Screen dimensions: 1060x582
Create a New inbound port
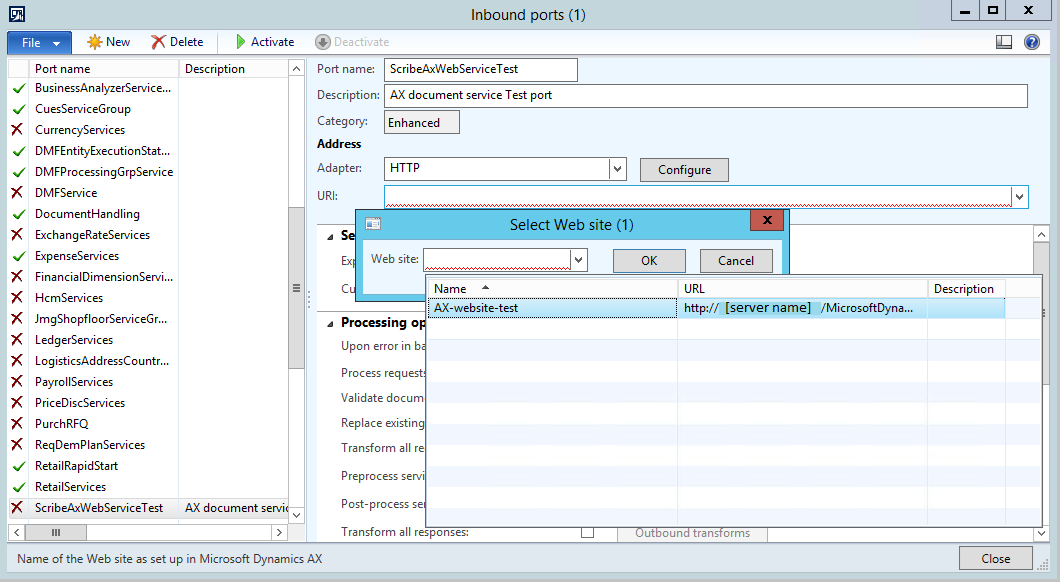pos(109,42)
